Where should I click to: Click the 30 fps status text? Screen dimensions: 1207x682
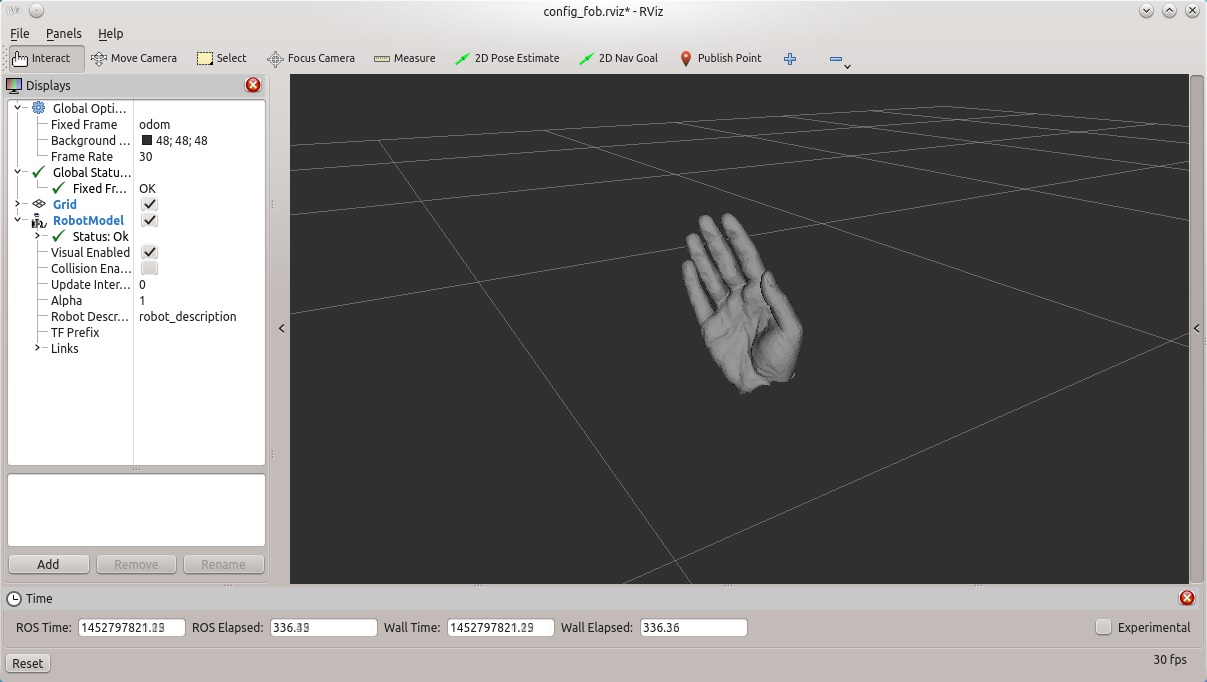1170,660
